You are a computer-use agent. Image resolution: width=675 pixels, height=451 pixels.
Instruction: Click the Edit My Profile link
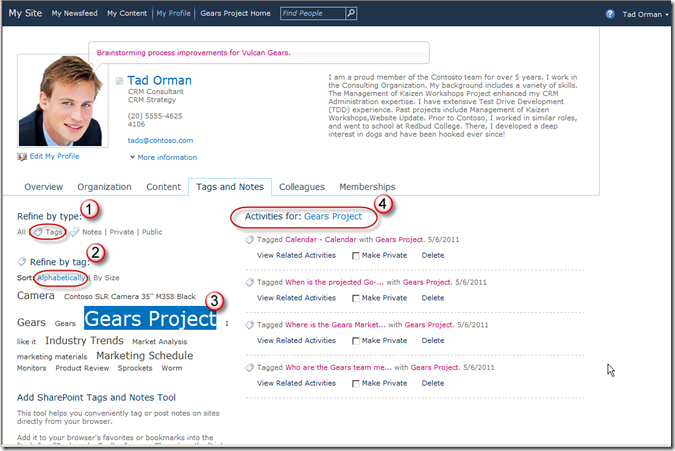54,156
